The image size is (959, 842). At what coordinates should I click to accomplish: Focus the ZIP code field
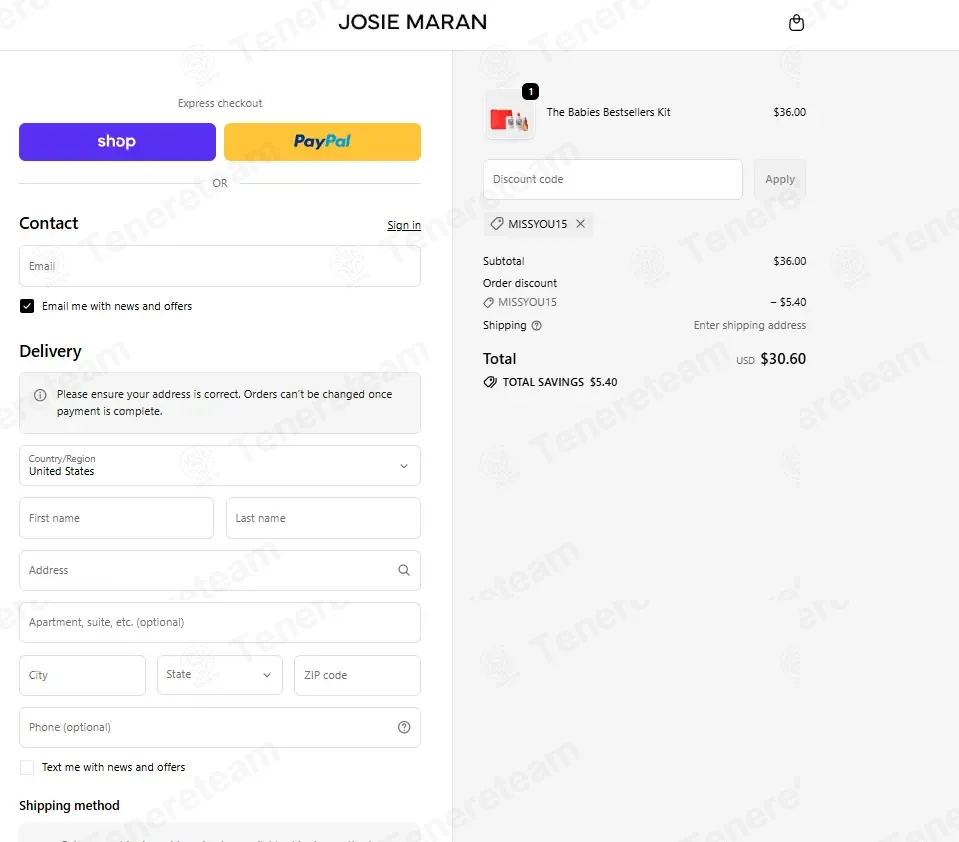[357, 675]
